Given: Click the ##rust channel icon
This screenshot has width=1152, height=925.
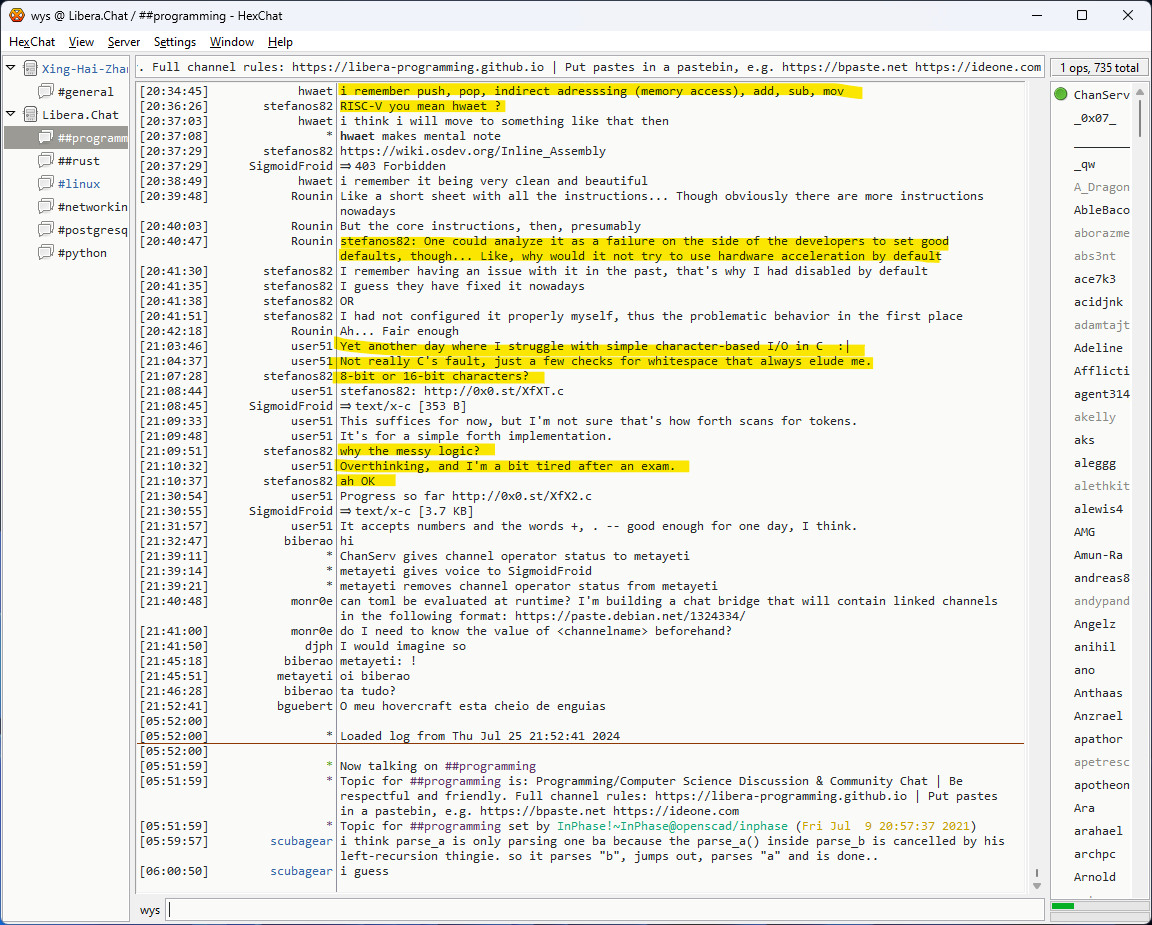Looking at the screenshot, I should click(x=46, y=161).
